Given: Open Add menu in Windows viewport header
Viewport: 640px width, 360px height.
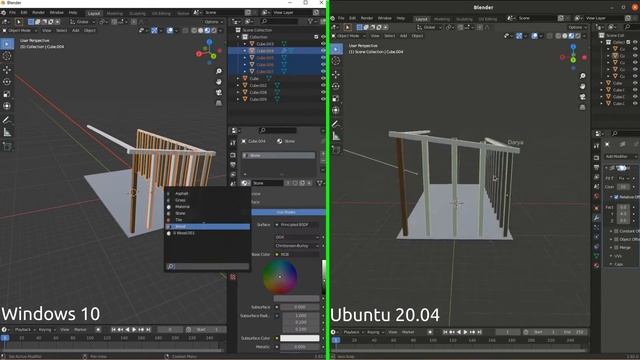Looking at the screenshot, I should (x=76, y=31).
